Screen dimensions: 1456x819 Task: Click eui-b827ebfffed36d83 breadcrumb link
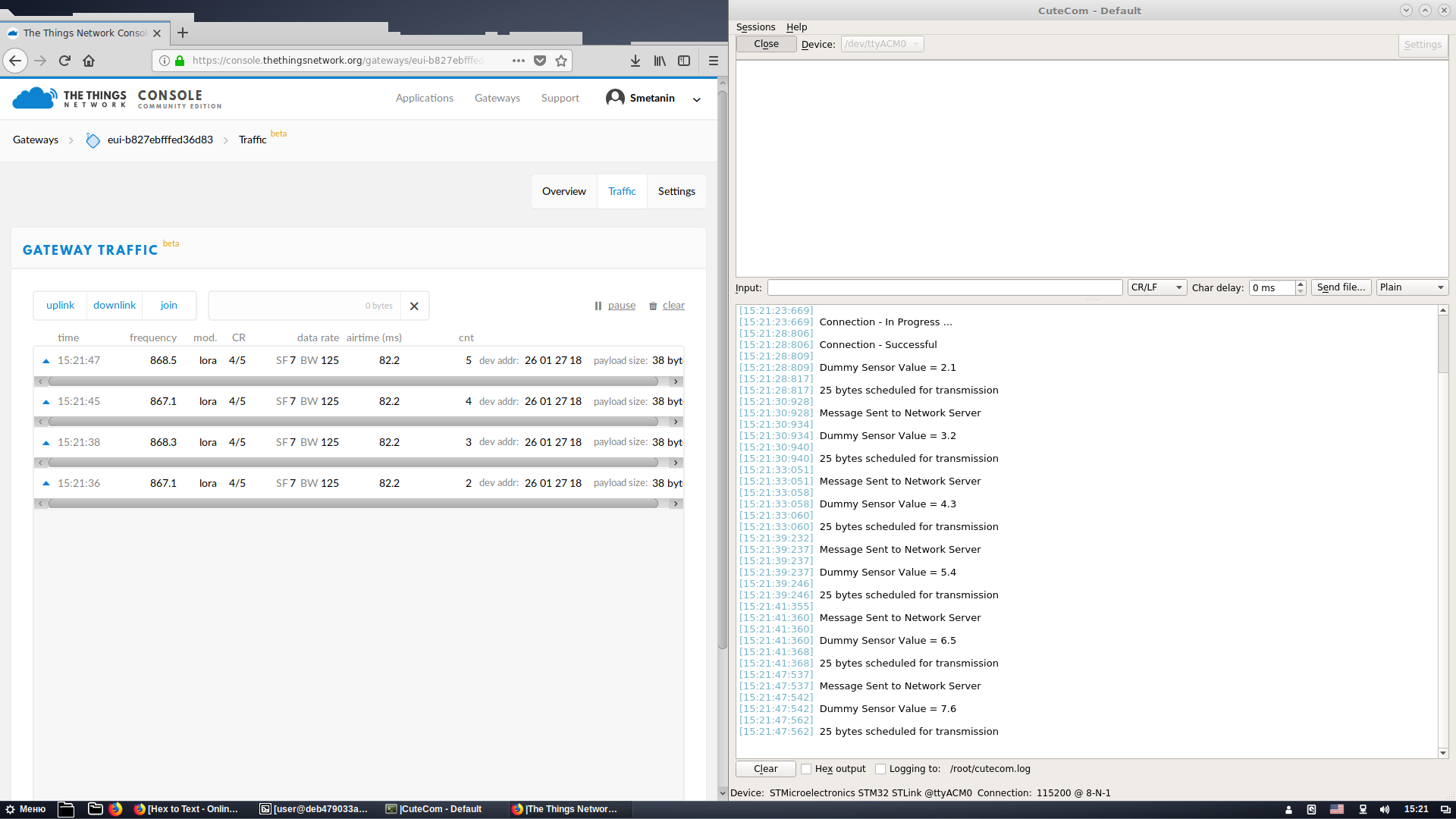160,140
